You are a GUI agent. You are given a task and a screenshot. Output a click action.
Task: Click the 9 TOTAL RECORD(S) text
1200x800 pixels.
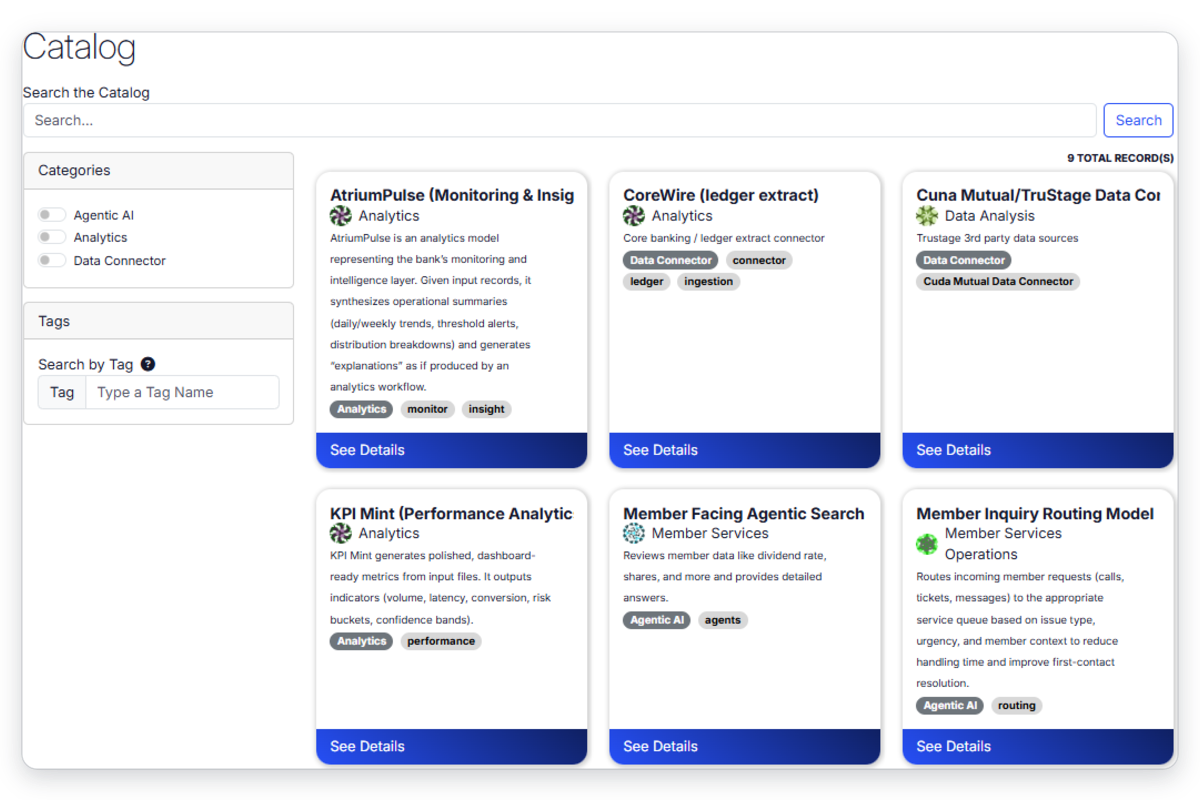(1120, 158)
